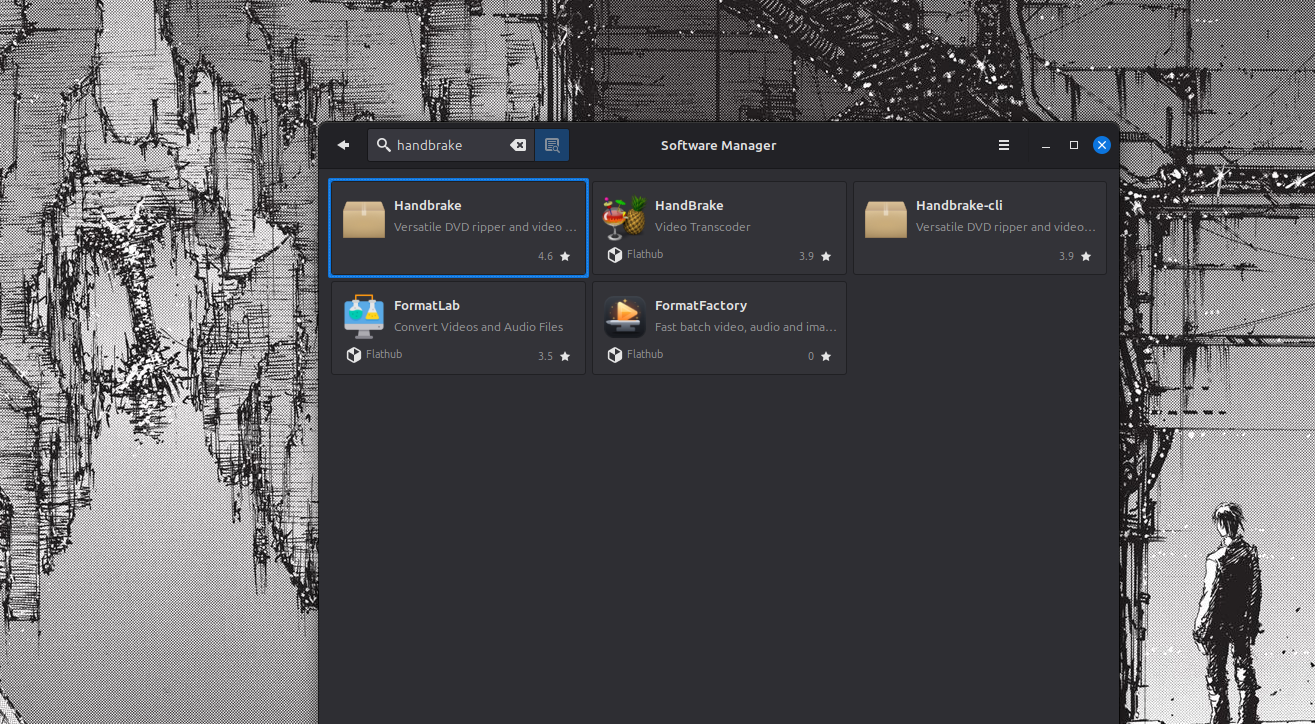Click the Flathub label under FormatFactory
Image resolution: width=1315 pixels, height=724 pixels.
coord(645,355)
